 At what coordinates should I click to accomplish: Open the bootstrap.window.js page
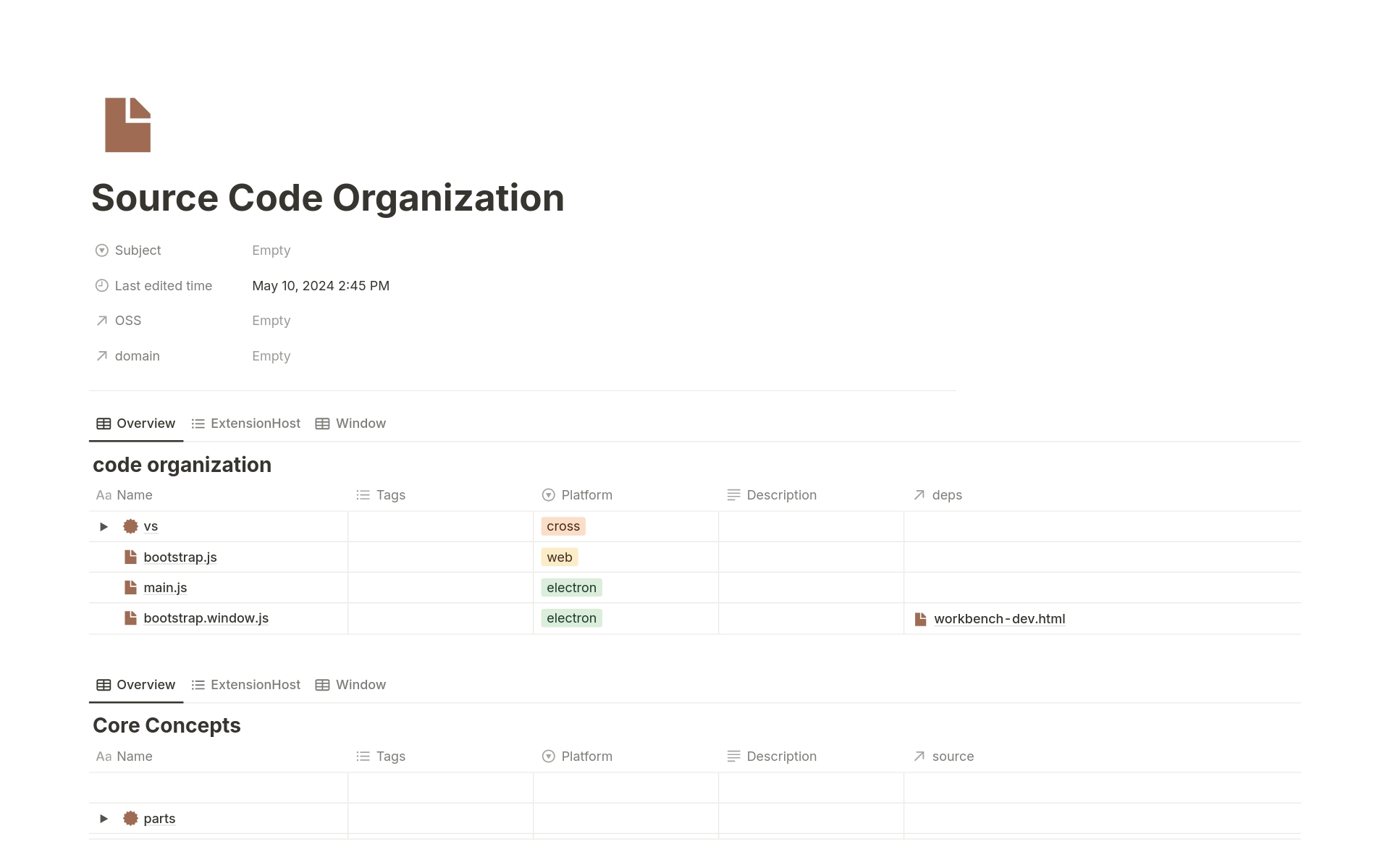point(206,618)
